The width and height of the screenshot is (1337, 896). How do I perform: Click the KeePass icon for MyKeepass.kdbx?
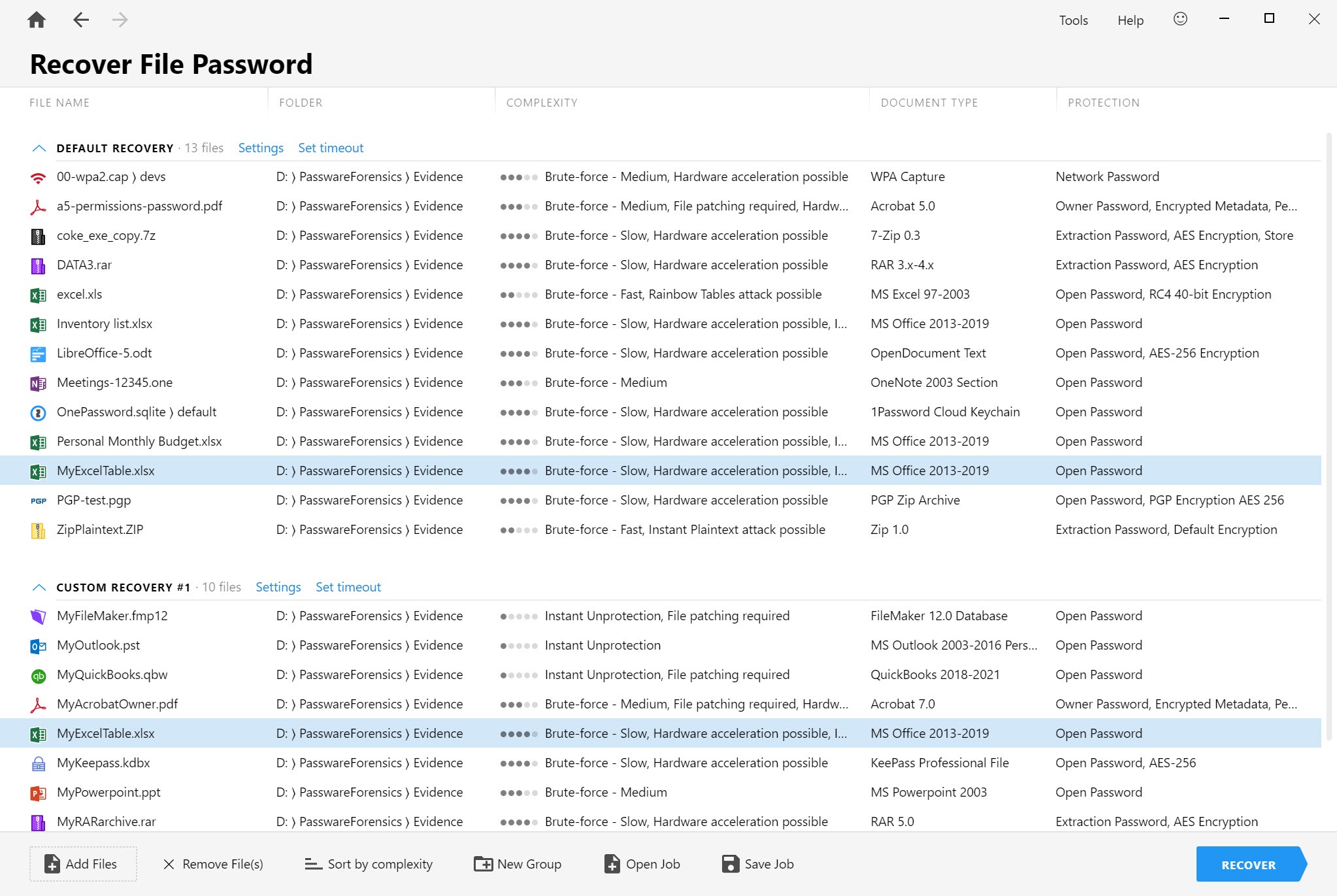tap(39, 763)
